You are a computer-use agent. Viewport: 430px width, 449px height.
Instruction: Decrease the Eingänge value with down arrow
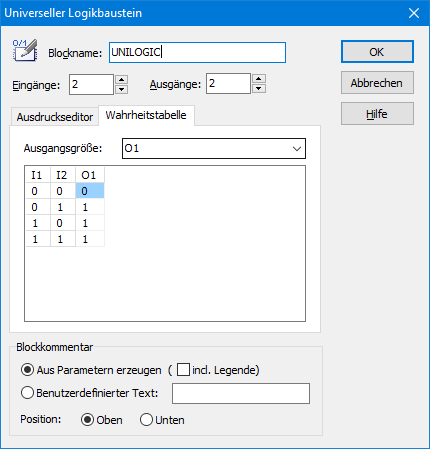(122, 89)
